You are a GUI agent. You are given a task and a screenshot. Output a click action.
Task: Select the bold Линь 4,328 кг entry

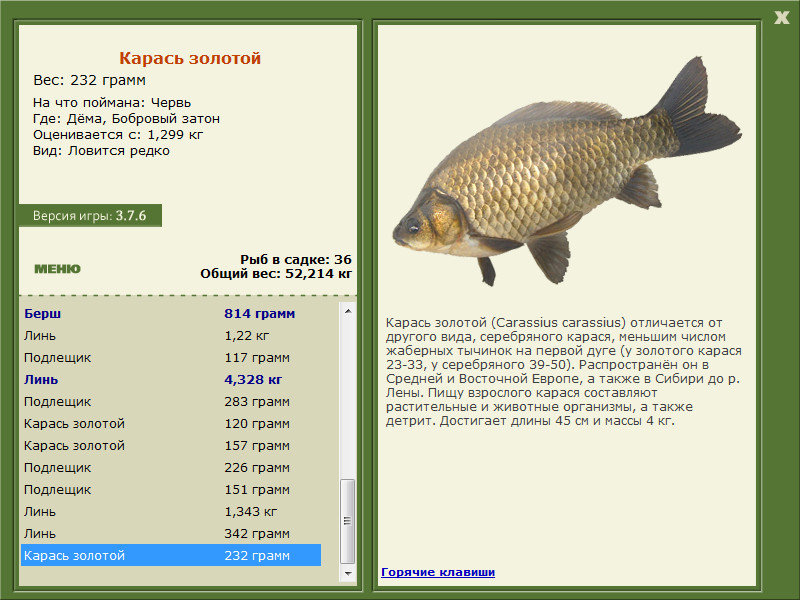171,380
